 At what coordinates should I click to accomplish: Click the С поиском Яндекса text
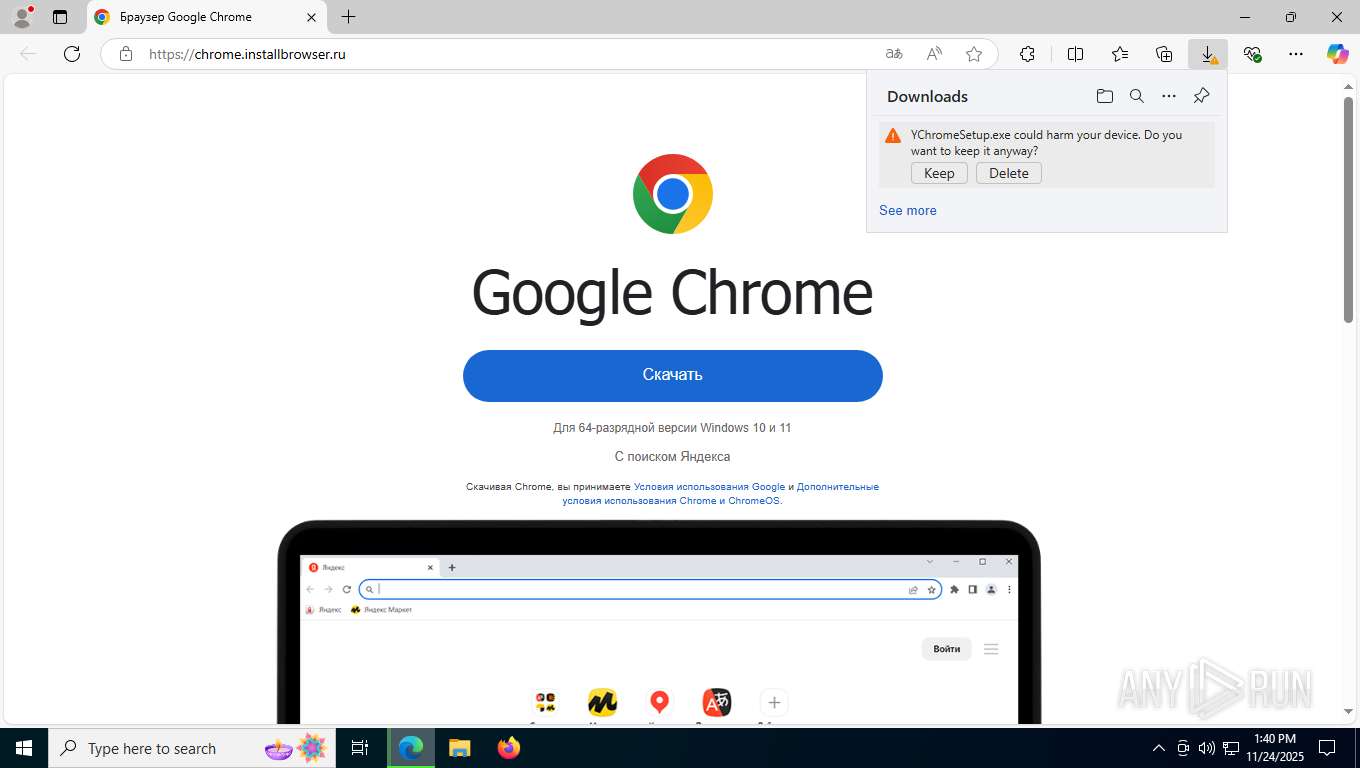coord(672,456)
